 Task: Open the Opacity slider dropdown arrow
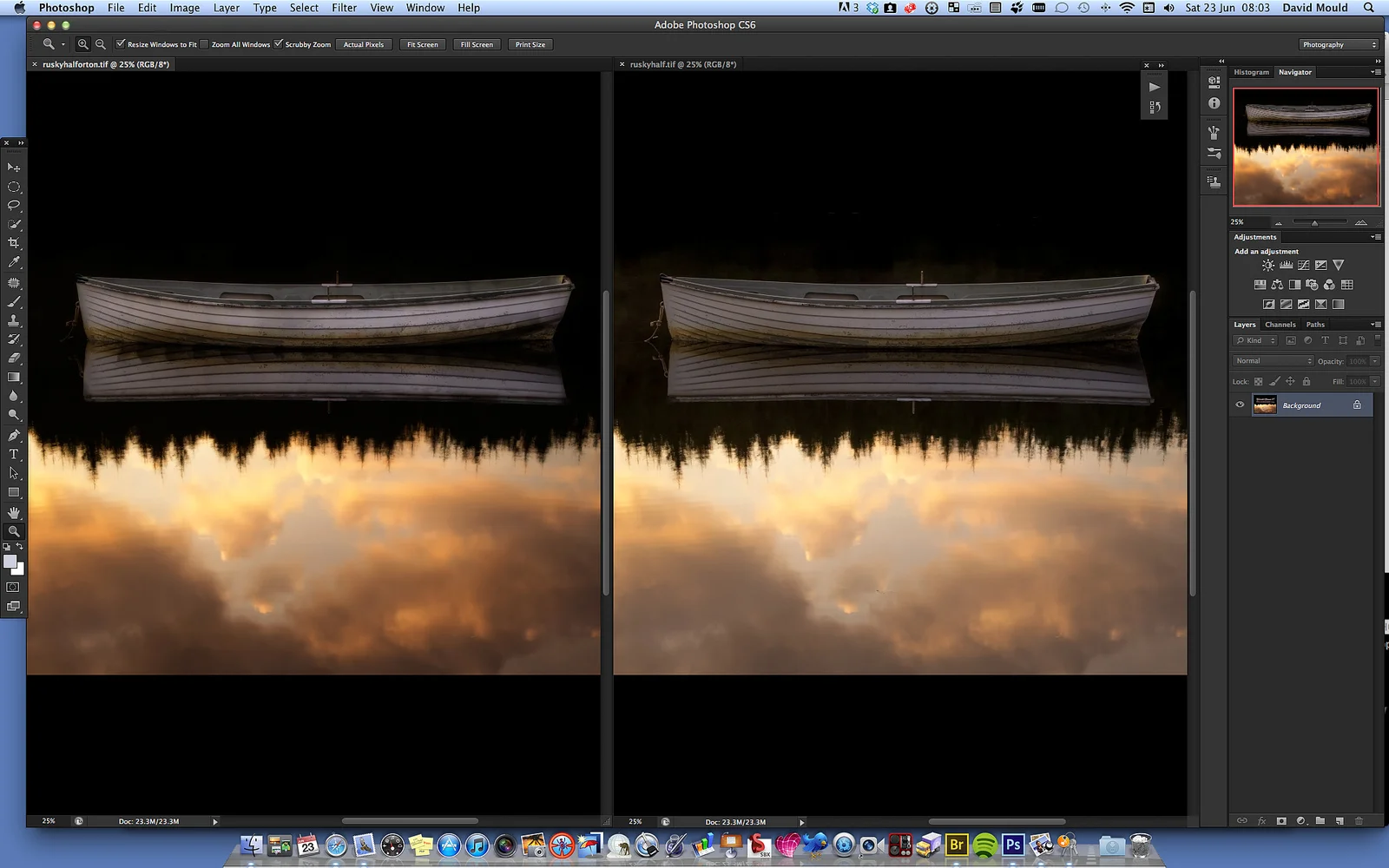[x=1375, y=361]
